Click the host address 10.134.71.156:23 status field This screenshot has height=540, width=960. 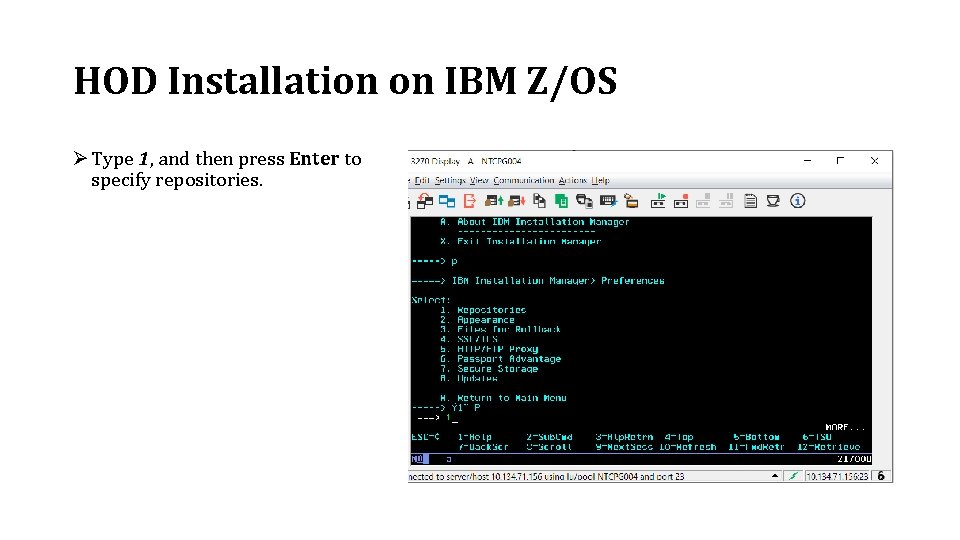[837, 476]
